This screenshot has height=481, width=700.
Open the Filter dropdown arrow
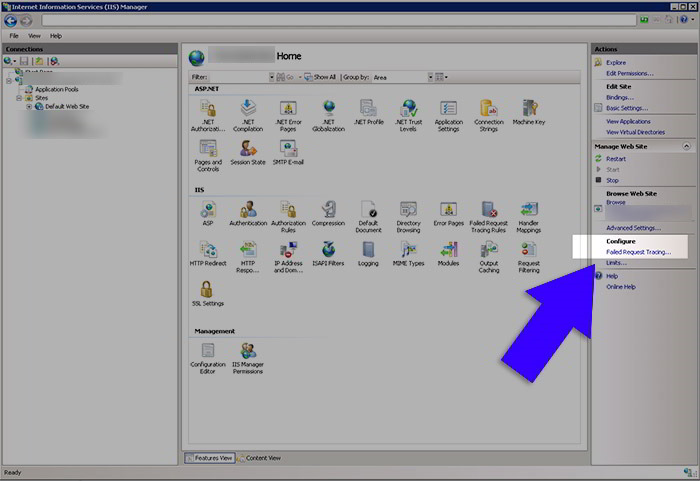tap(271, 77)
